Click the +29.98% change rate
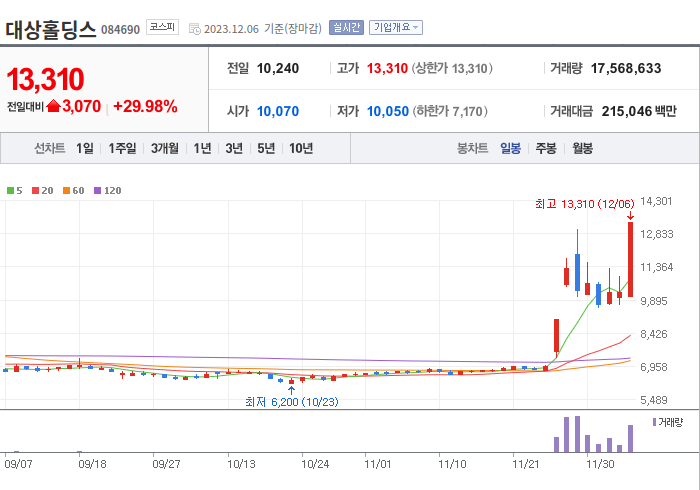The image size is (700, 490). (146, 107)
